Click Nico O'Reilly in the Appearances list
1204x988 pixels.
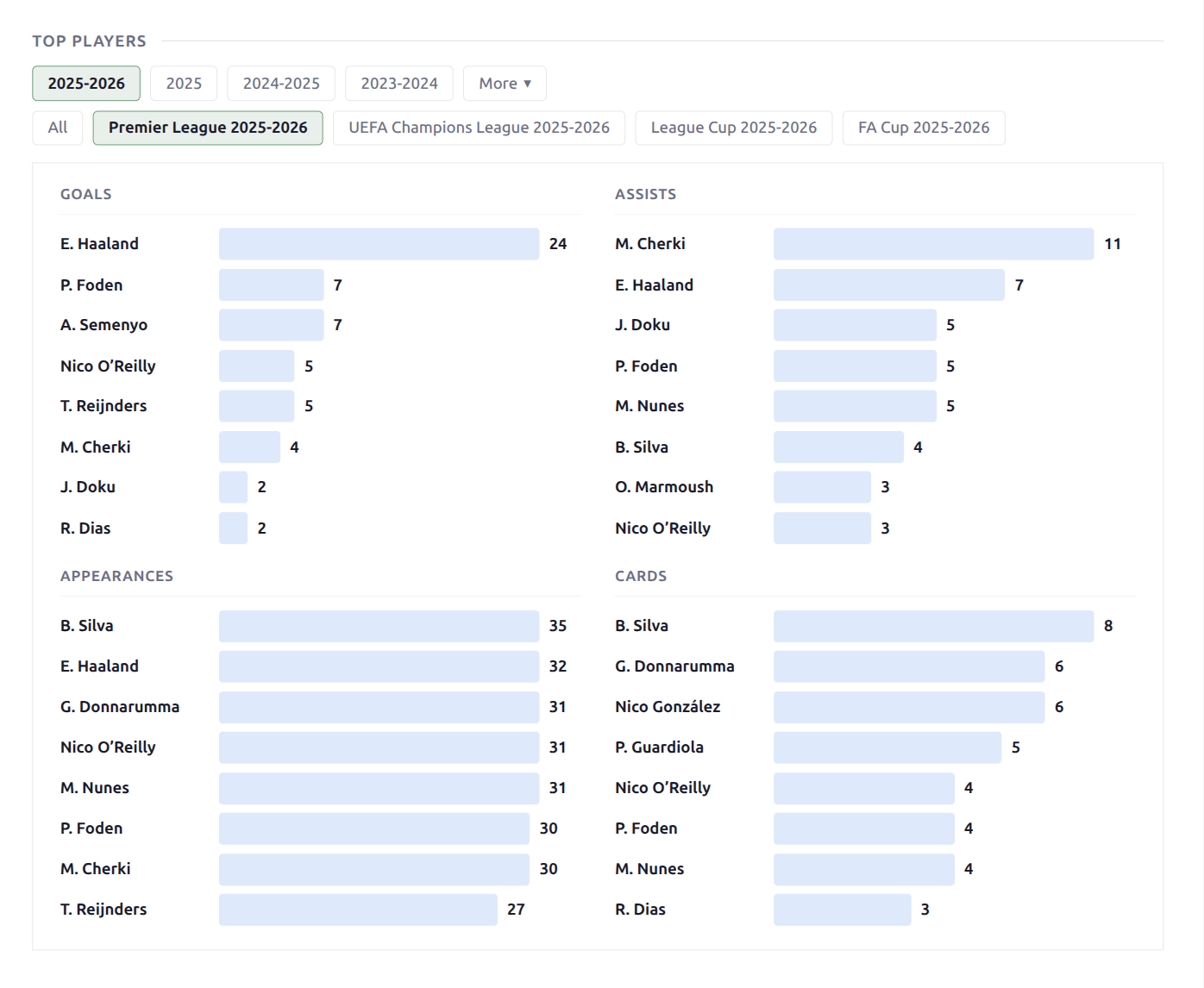(108, 747)
